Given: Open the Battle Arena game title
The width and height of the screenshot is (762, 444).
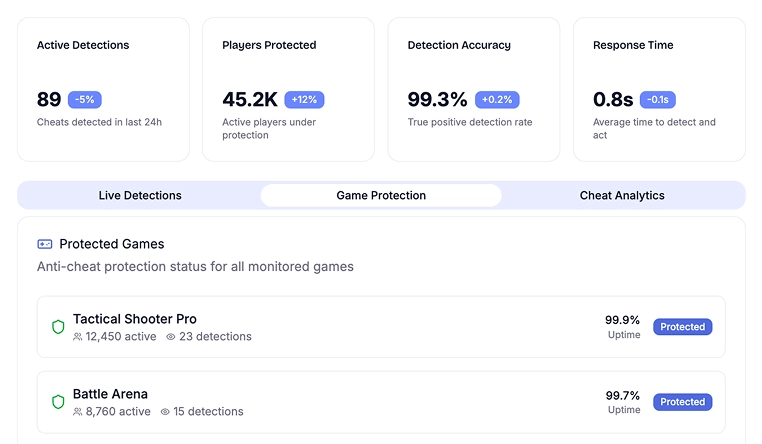Looking at the screenshot, I should pyautogui.click(x=110, y=394).
